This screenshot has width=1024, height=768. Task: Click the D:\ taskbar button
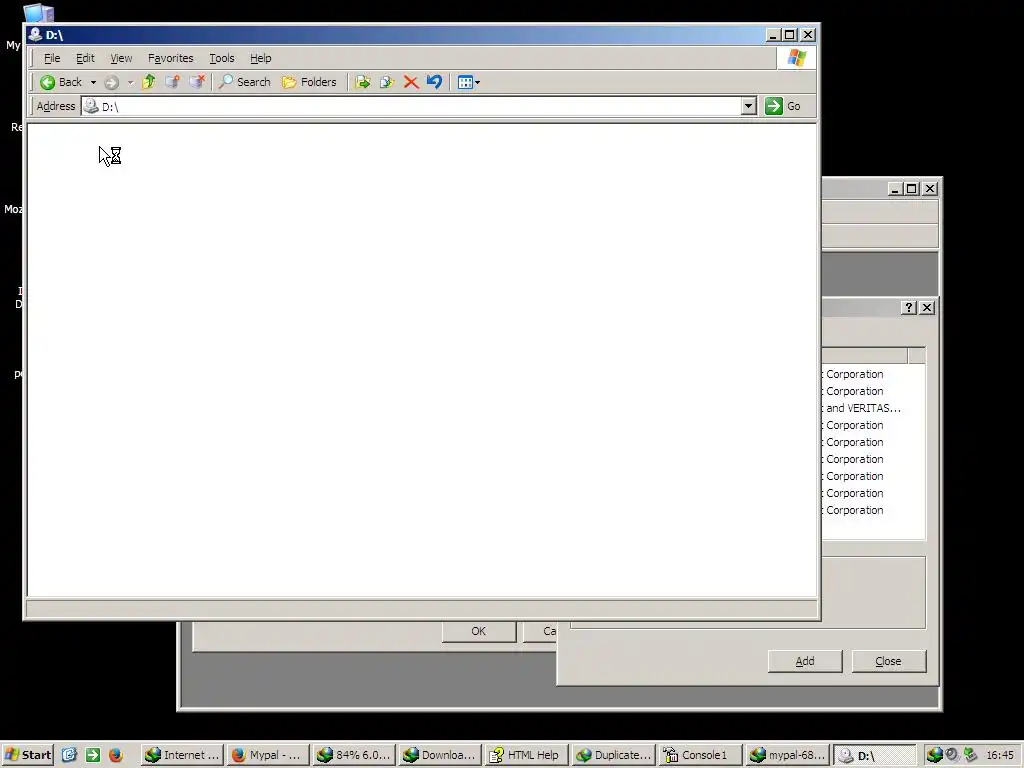coord(874,755)
